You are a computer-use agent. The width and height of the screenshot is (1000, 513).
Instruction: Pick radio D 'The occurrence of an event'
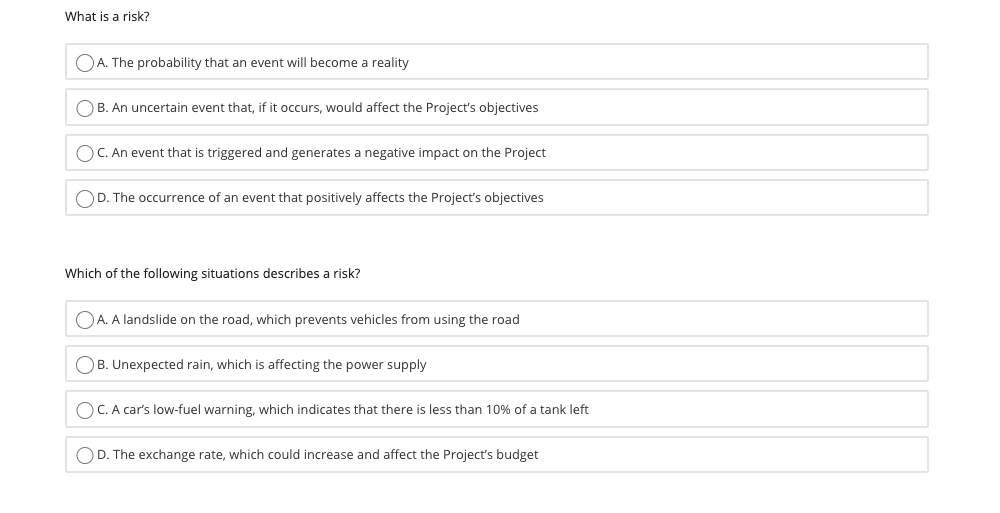coord(85,199)
